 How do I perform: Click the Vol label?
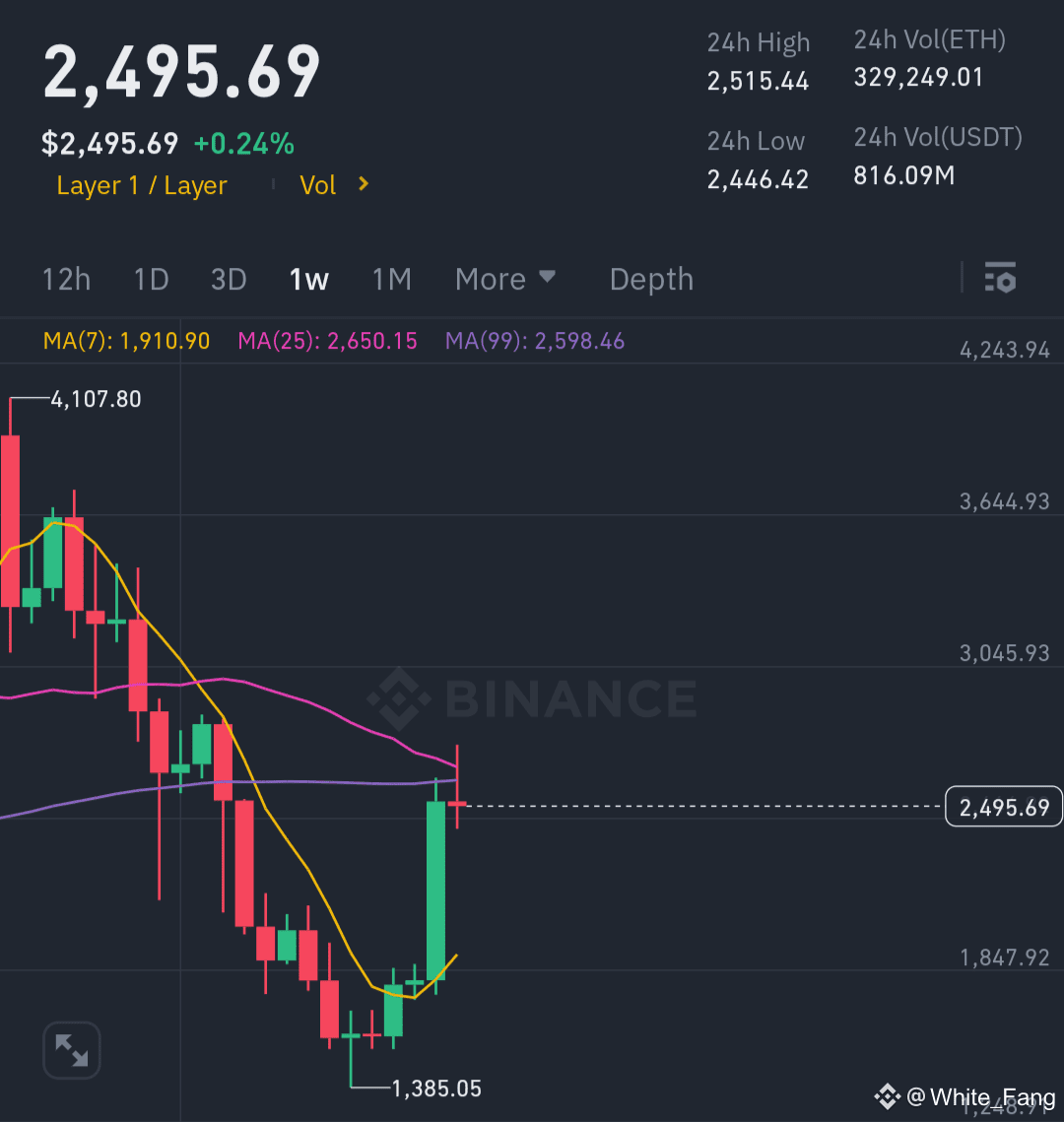click(x=317, y=184)
